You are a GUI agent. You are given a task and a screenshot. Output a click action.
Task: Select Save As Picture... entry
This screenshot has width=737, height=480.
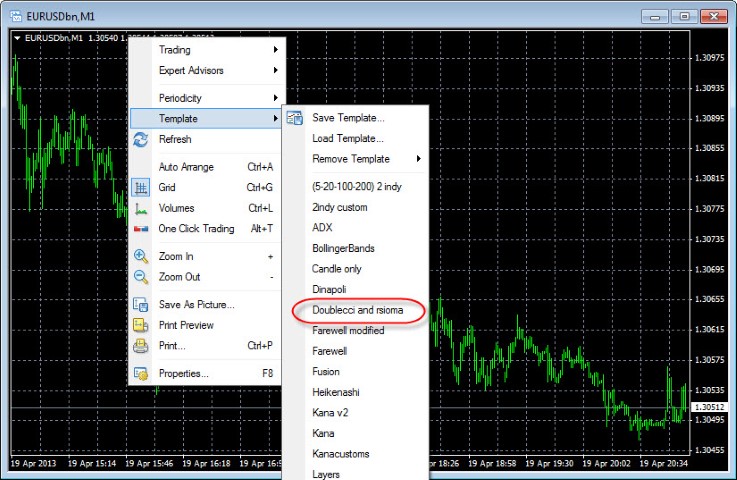coord(205,305)
